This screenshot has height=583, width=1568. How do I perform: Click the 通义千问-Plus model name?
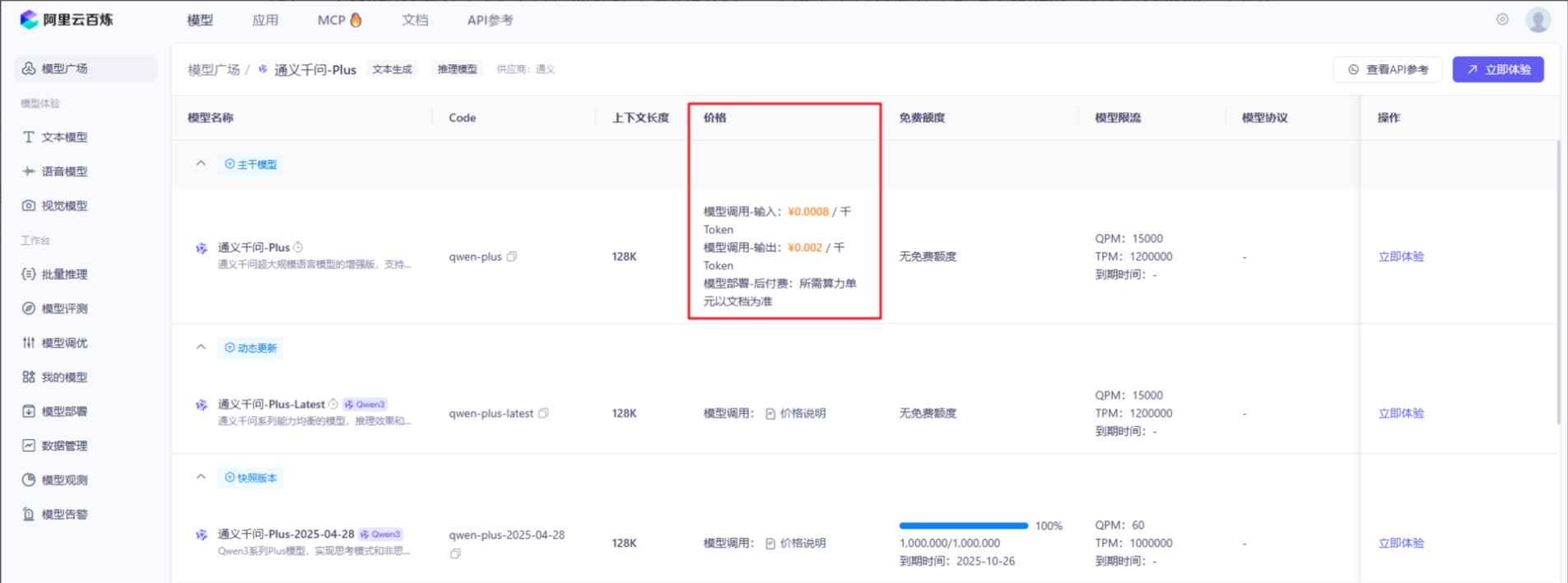click(254, 248)
